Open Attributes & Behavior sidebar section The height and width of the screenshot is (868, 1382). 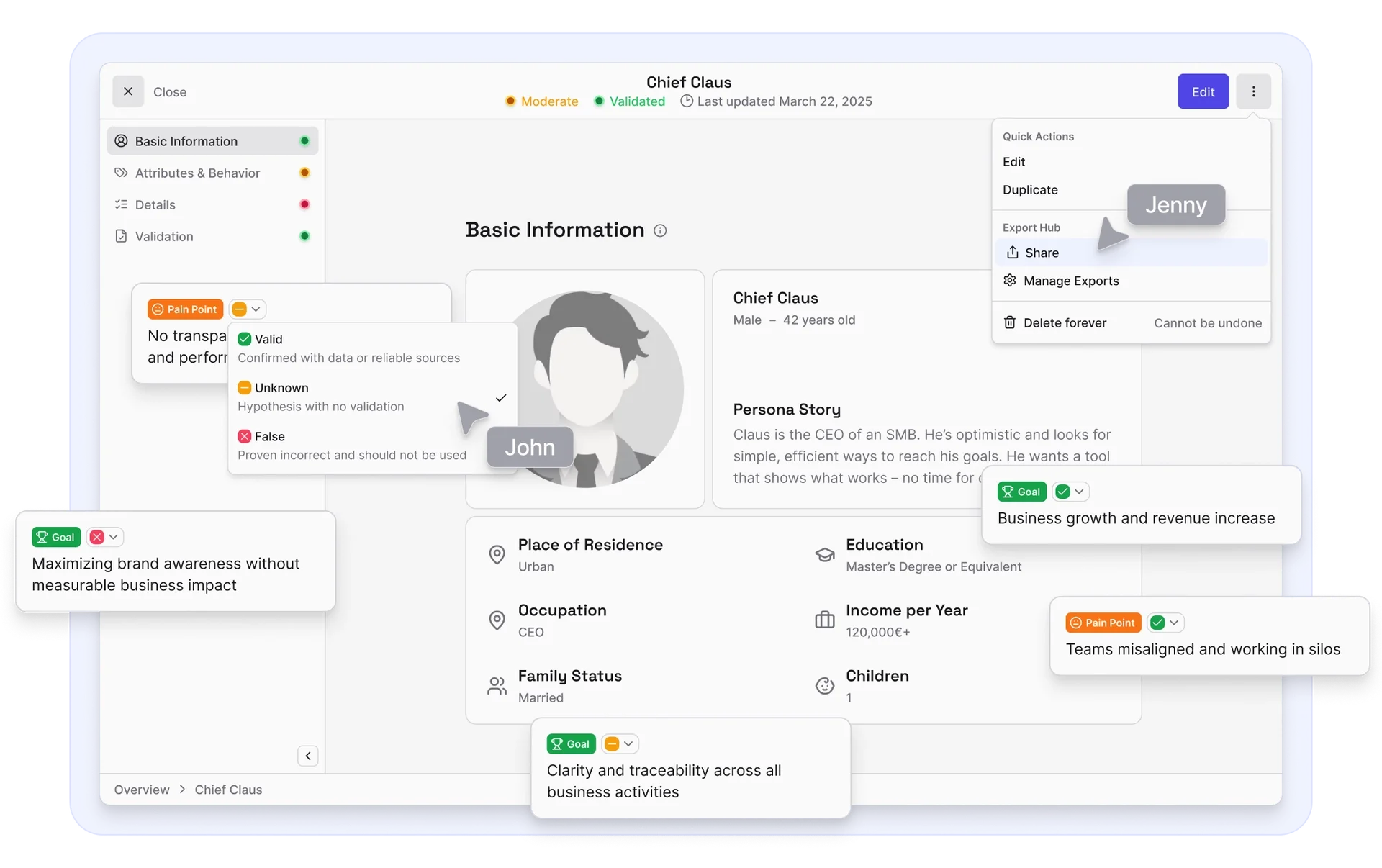197,173
